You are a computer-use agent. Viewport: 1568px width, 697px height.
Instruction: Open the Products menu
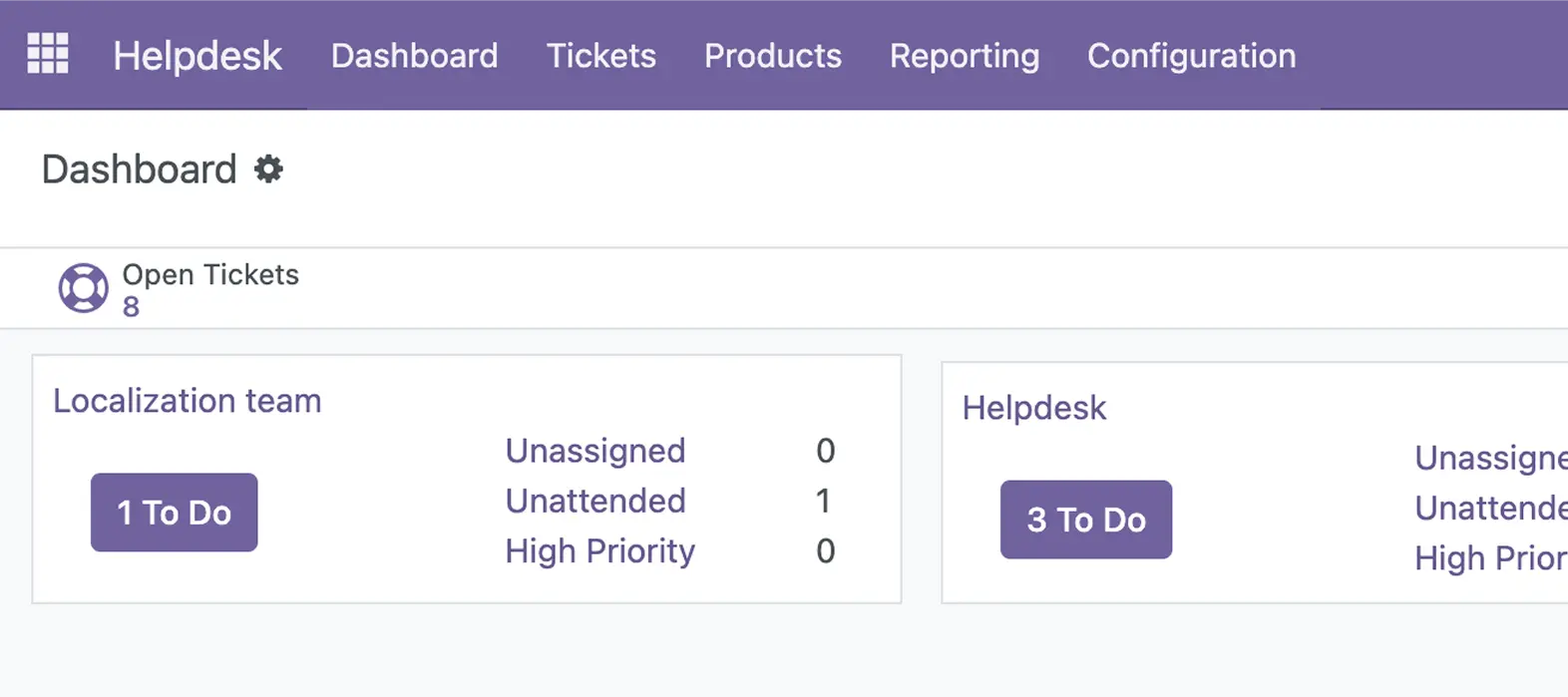tap(772, 56)
